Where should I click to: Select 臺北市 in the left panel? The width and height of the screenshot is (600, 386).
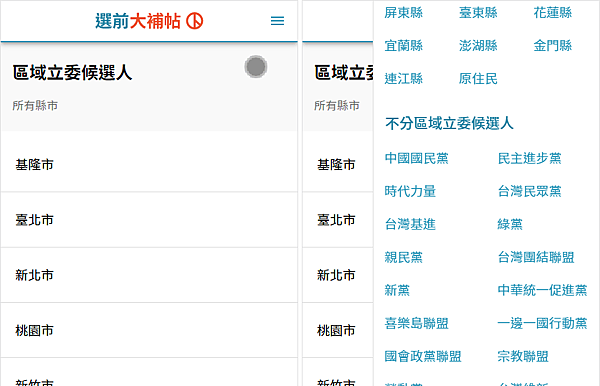tap(149, 220)
